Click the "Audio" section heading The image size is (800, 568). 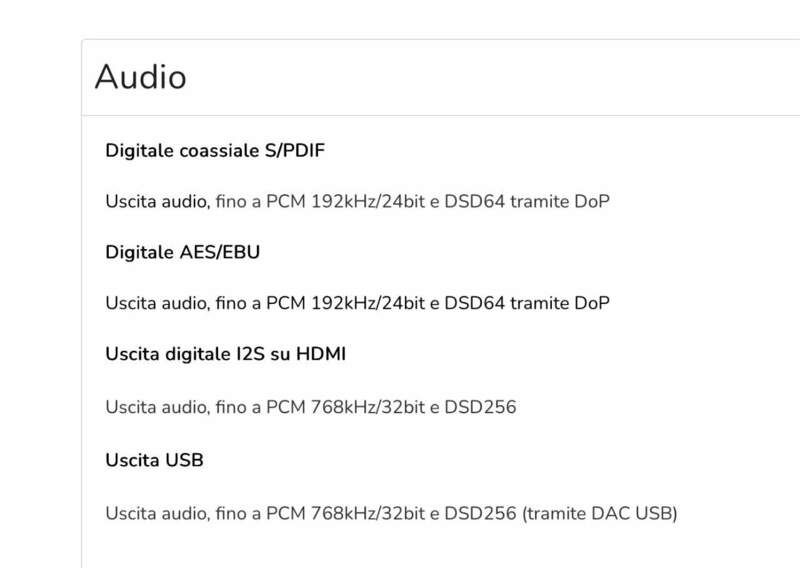(x=141, y=77)
